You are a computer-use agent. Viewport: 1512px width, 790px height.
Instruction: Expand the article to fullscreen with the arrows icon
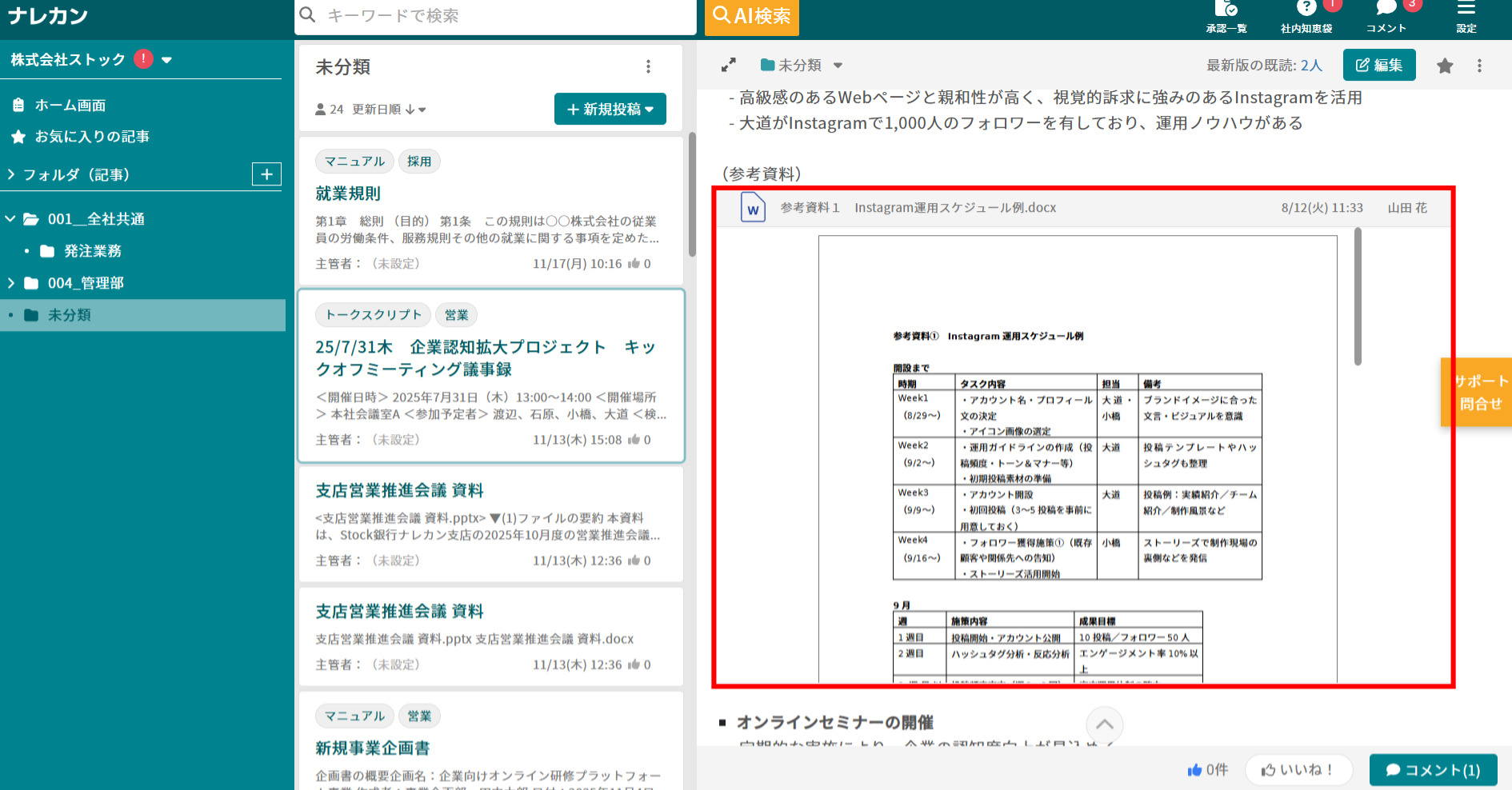[x=729, y=65]
